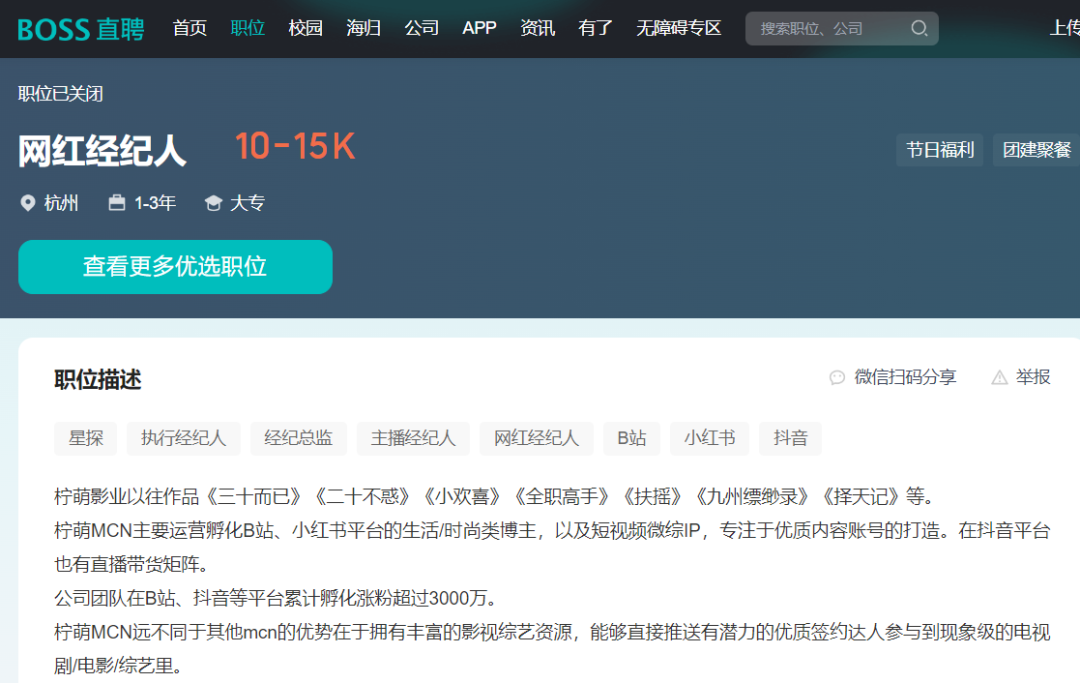Screen dimensions: 1080x683
Task: Click the 查看更多优选职位 button
Action: (x=175, y=267)
